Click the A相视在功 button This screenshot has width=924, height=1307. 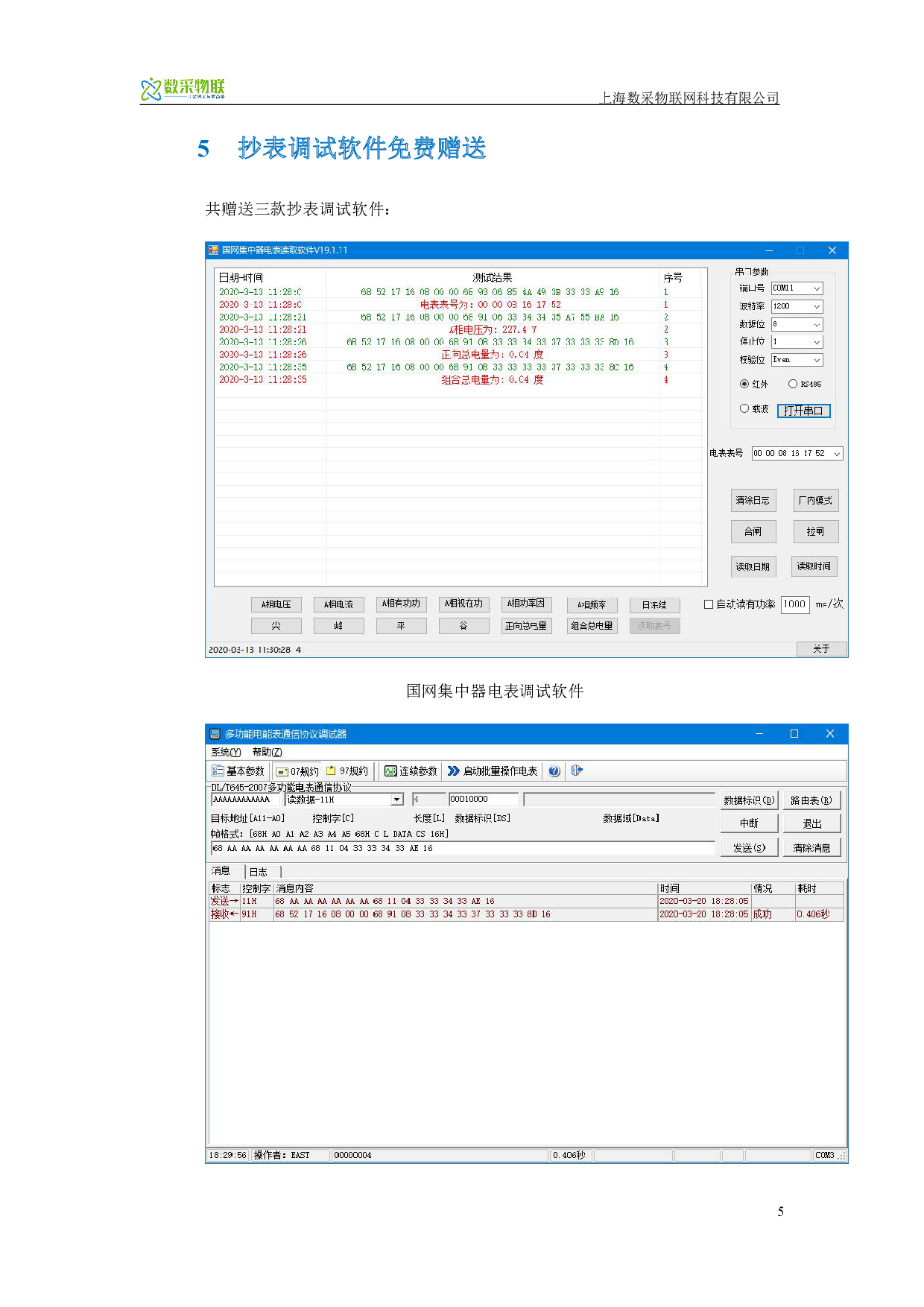463,604
